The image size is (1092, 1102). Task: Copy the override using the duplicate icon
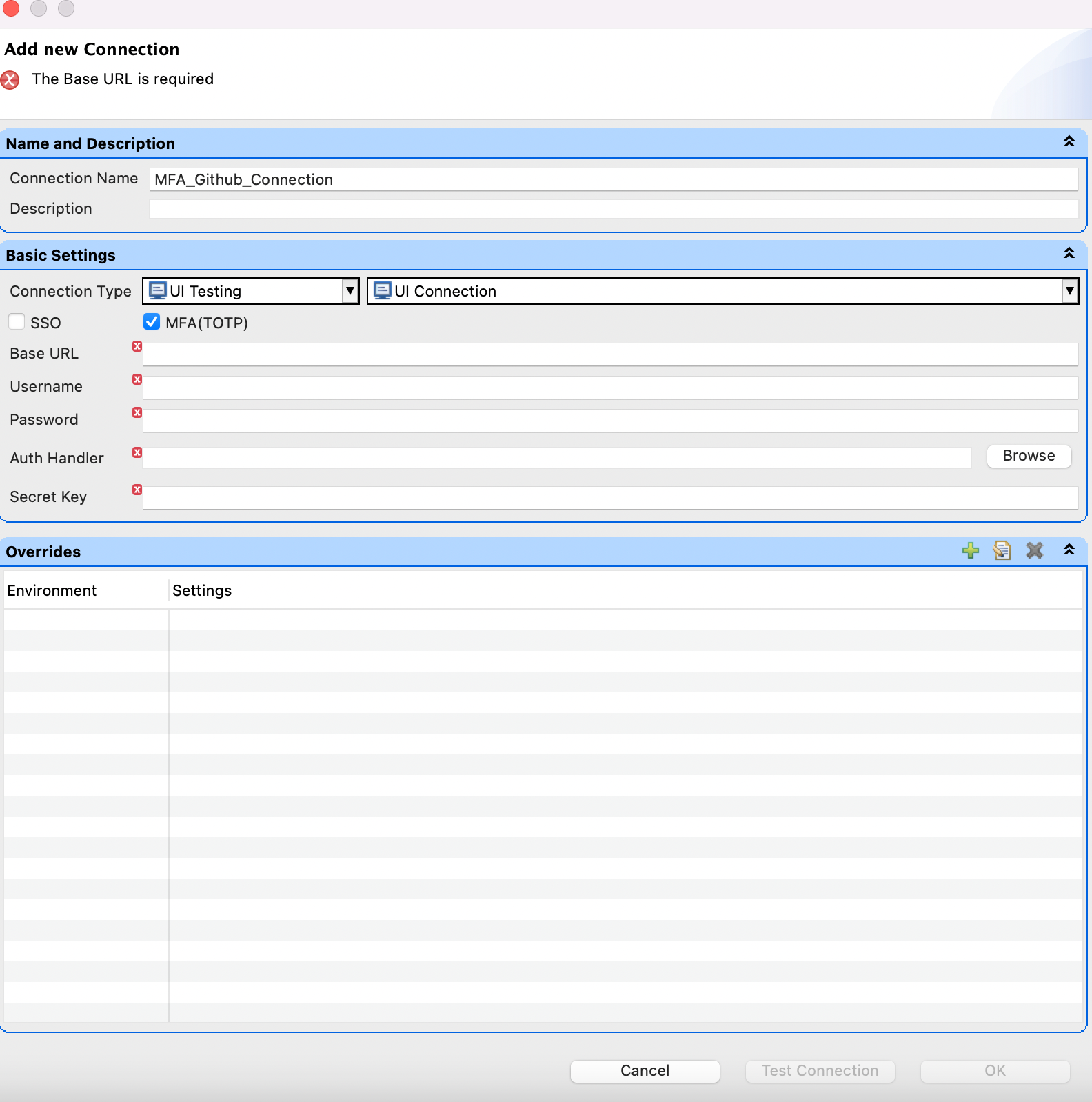(1002, 550)
